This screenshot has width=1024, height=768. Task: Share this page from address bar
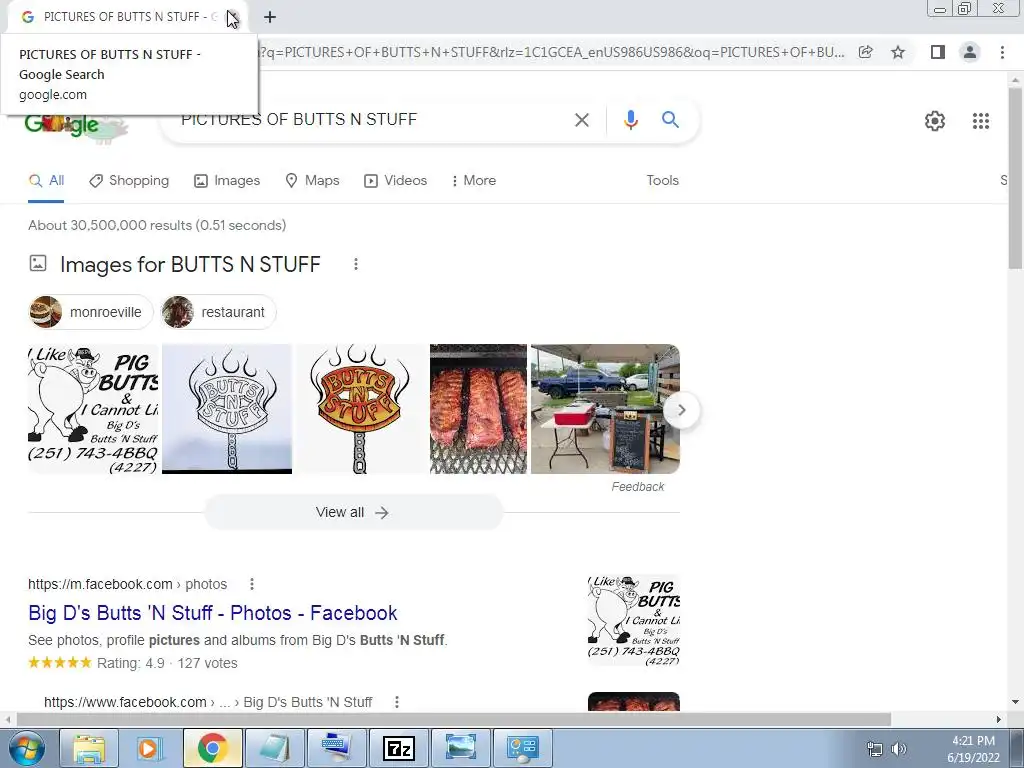click(x=865, y=52)
